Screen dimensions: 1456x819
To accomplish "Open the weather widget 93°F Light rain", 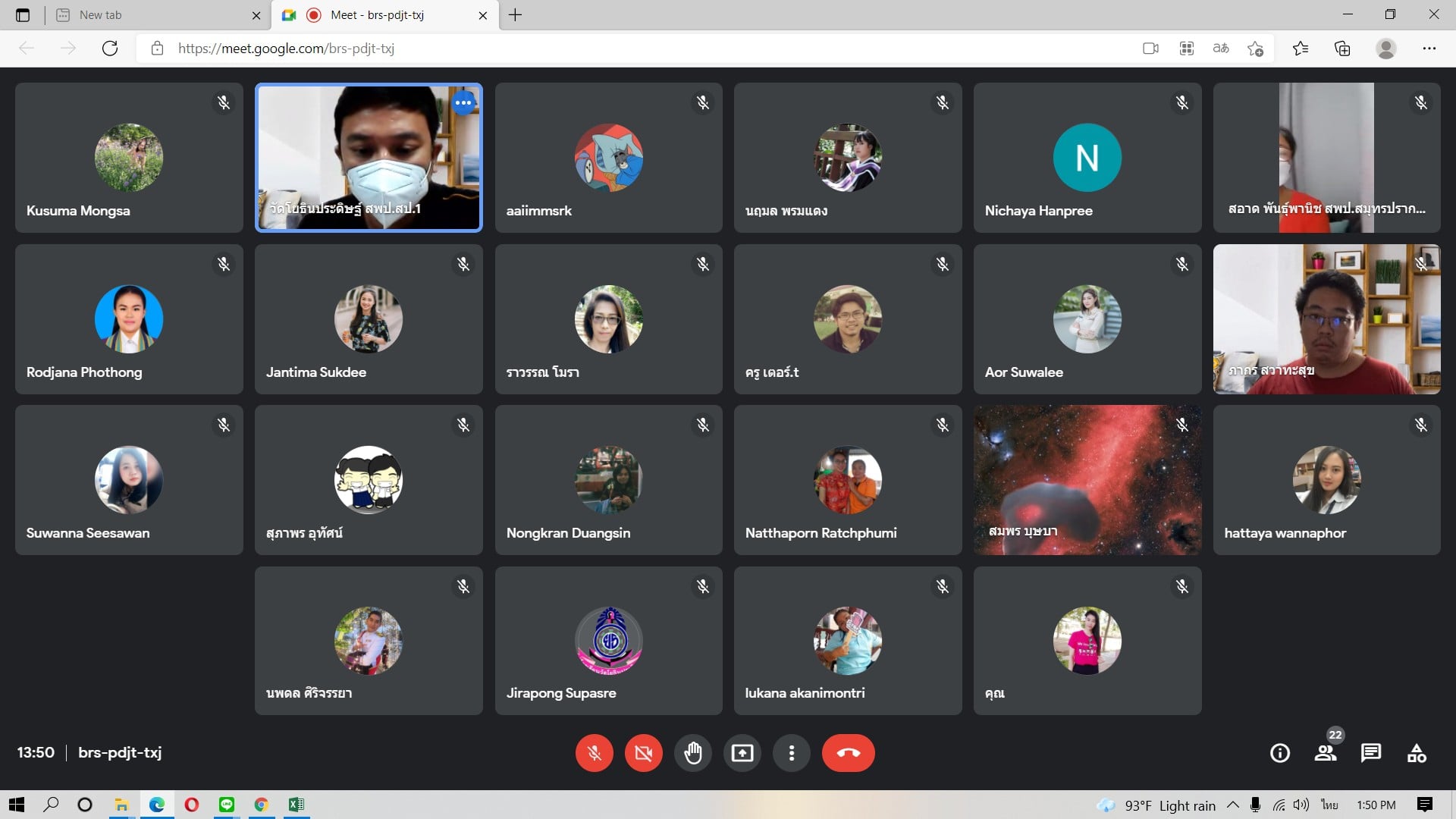I will click(x=1157, y=805).
